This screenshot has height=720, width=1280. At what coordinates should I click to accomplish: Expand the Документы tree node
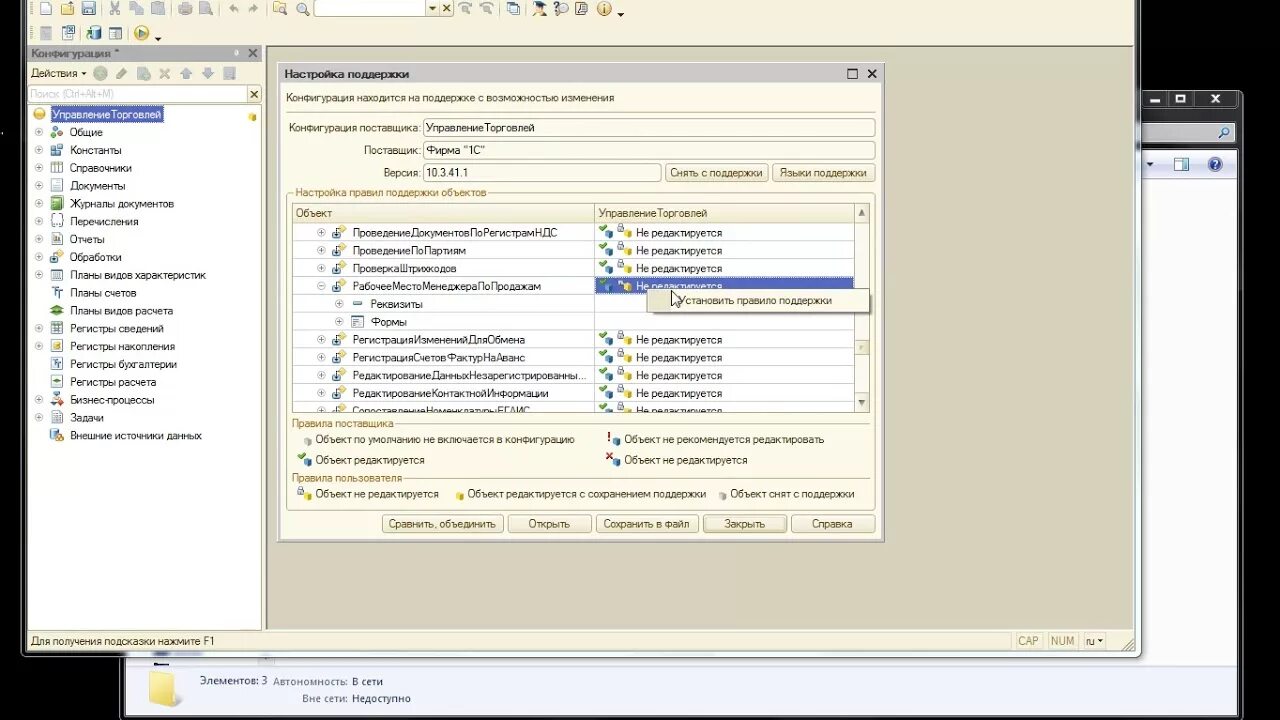pyautogui.click(x=39, y=186)
